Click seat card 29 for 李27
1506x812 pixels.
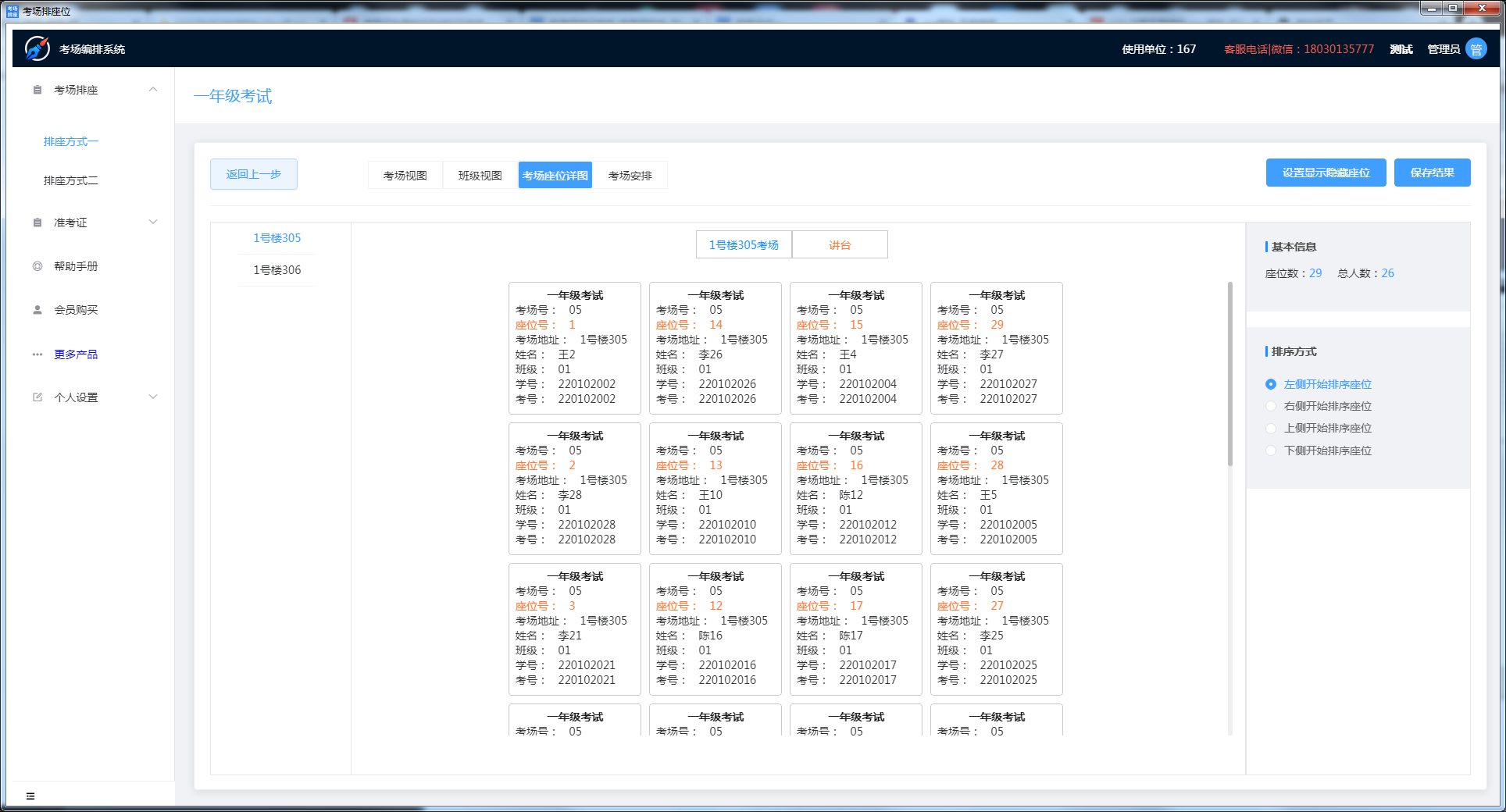pos(997,348)
